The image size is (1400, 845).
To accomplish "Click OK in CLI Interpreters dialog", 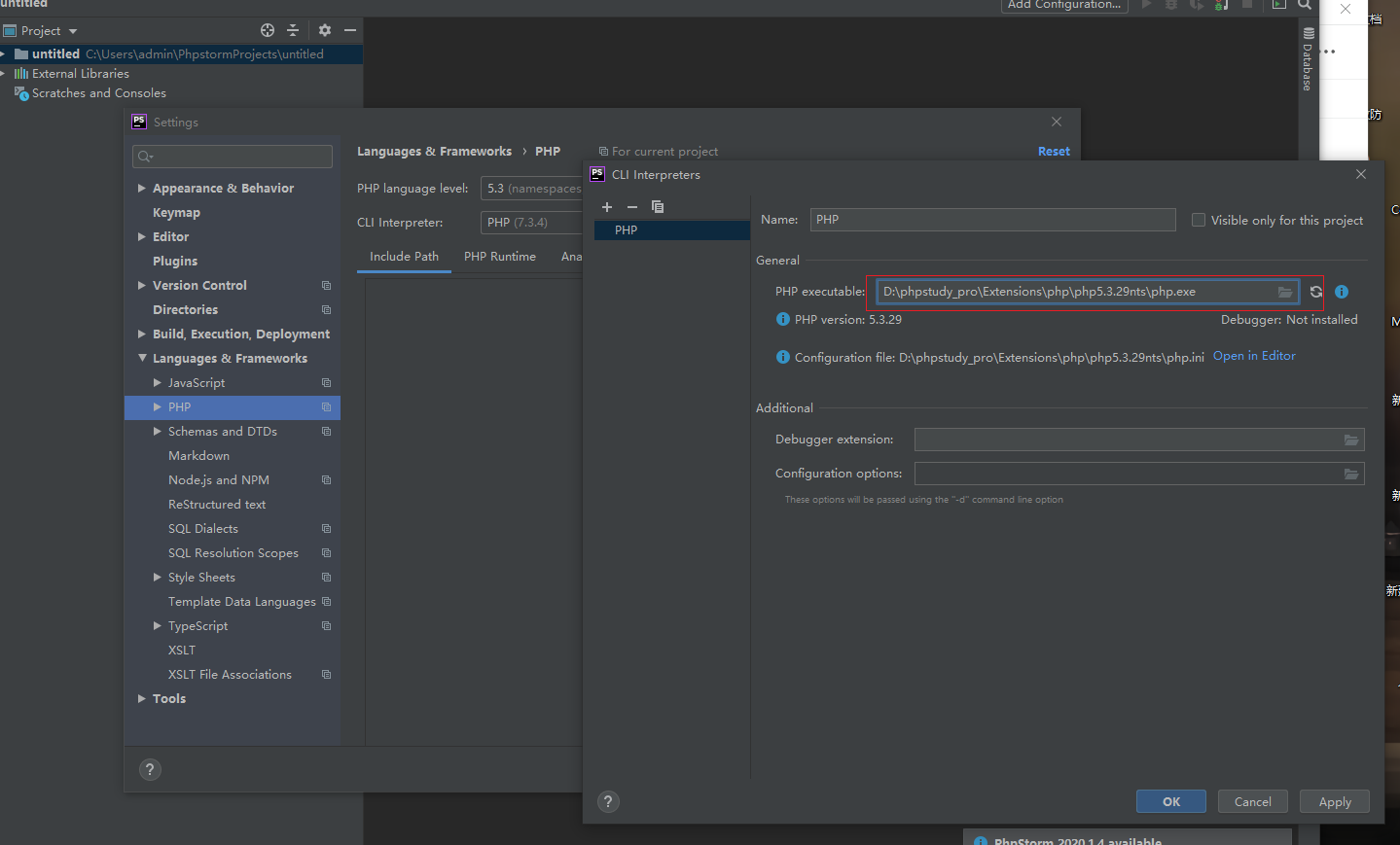I will [1170, 802].
